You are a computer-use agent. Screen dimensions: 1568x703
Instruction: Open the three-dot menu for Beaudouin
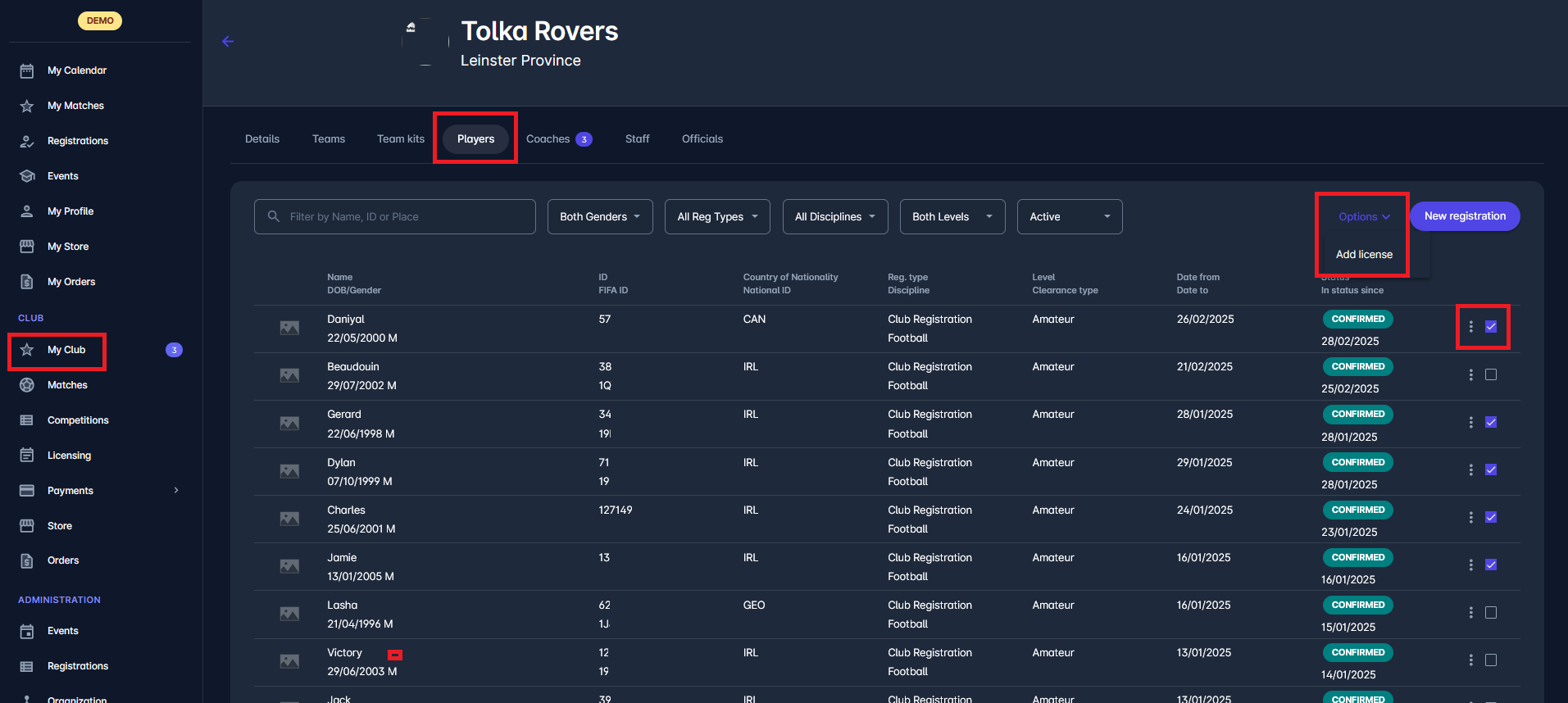(x=1470, y=374)
